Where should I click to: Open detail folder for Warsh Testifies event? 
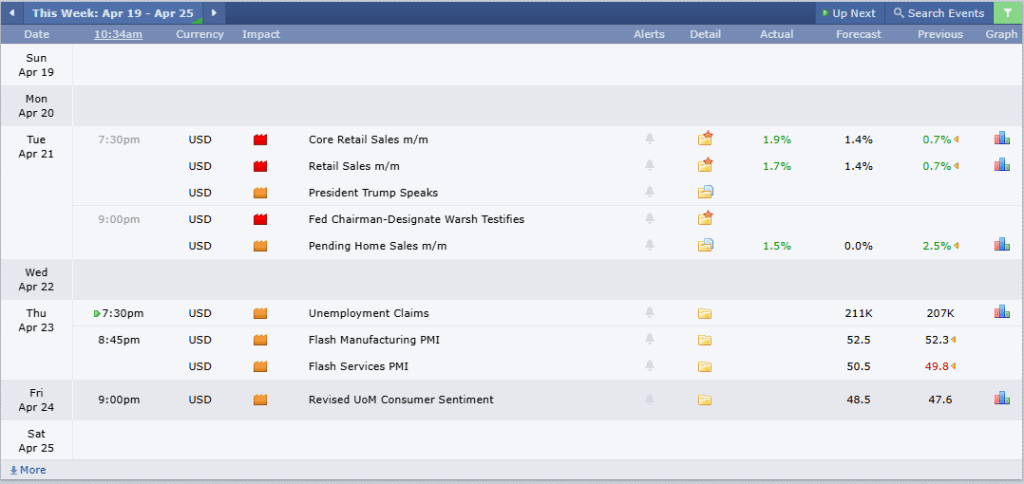[705, 218]
